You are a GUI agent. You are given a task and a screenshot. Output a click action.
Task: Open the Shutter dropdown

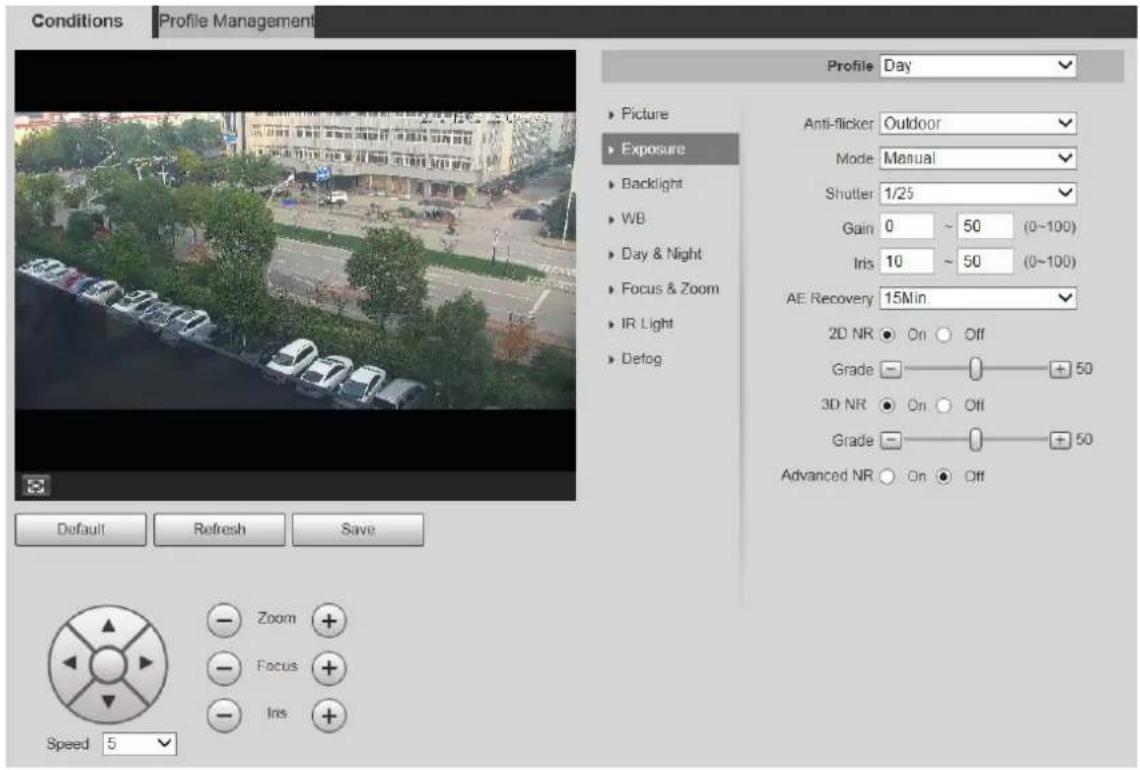pos(978,193)
